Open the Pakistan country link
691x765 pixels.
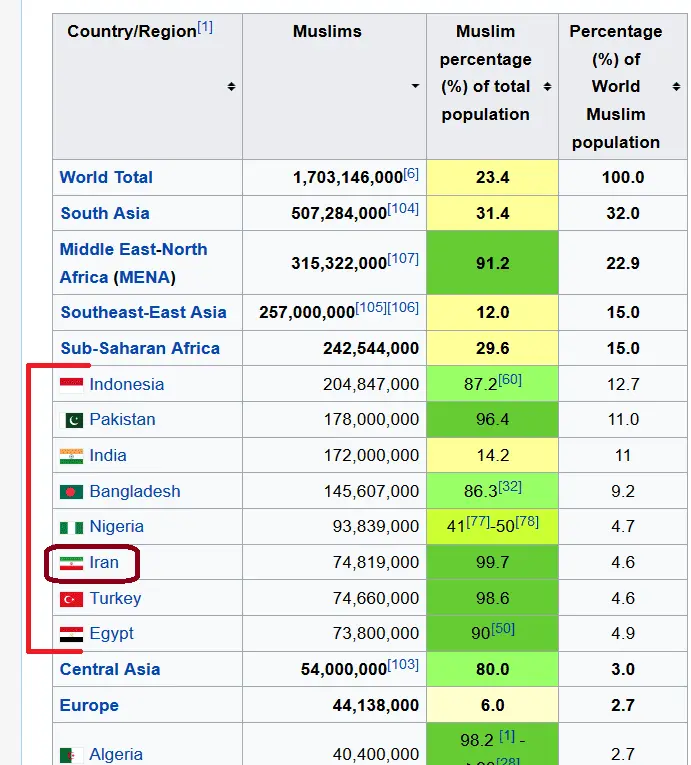pyautogui.click(x=122, y=420)
